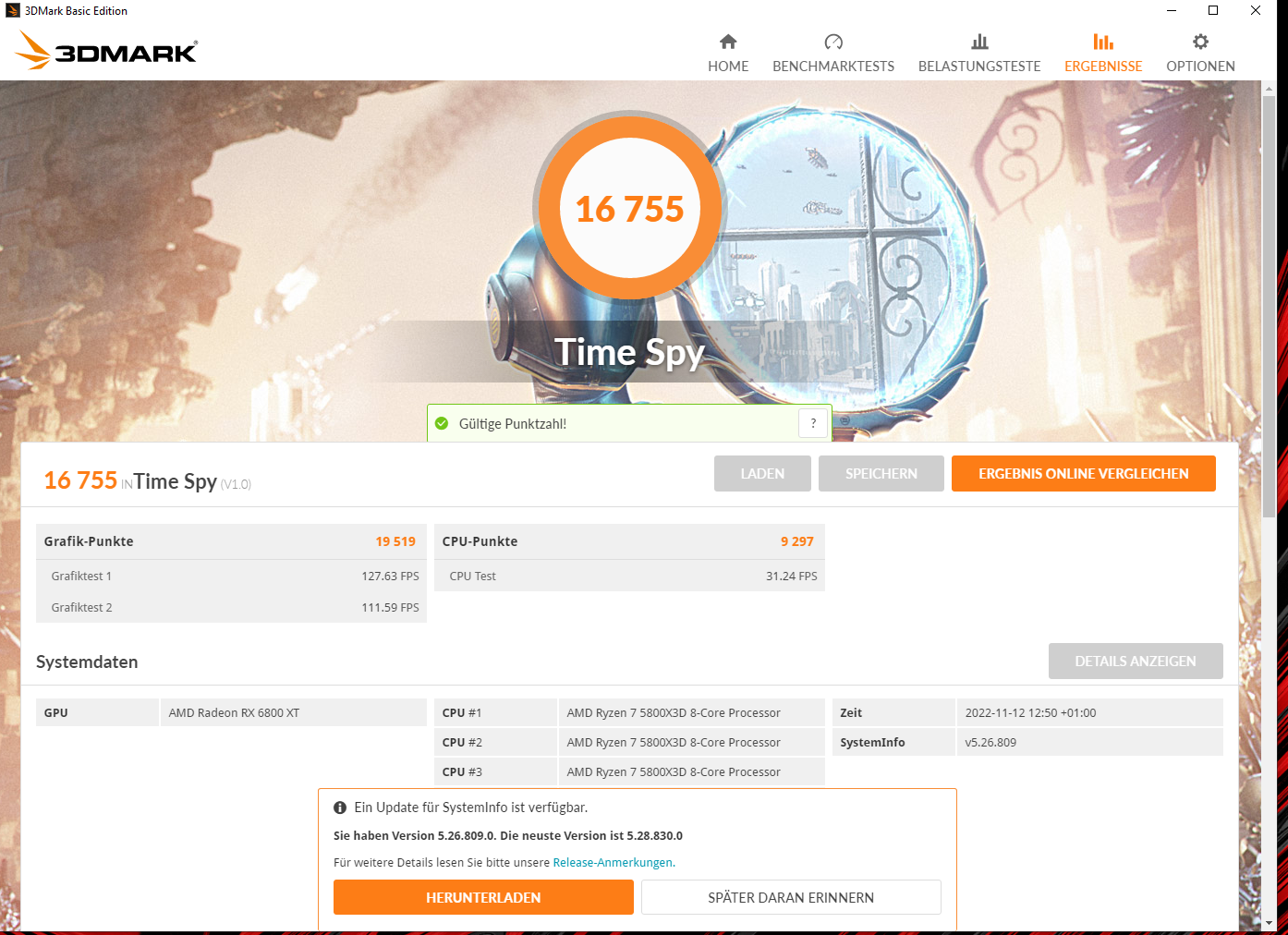
Task: Click ERGEBNIS ONLINE VERGLEICHEN button
Action: (x=1084, y=473)
